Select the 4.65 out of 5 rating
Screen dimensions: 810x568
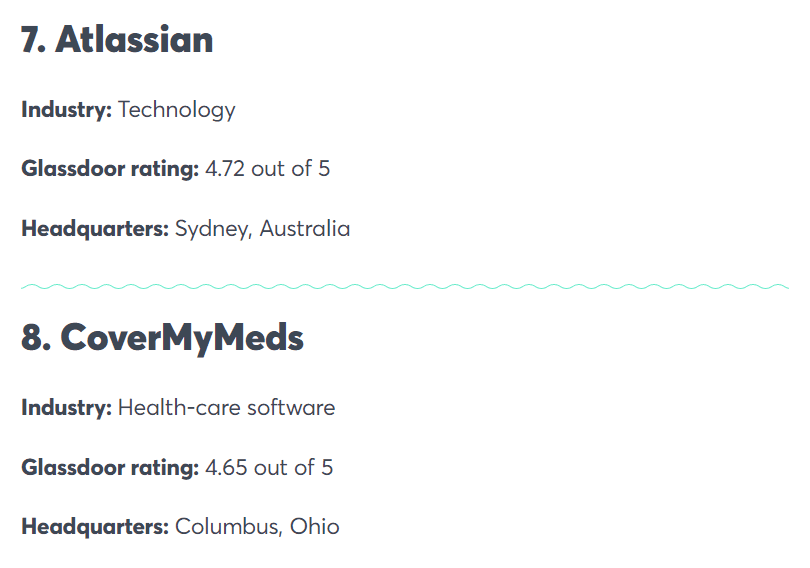269,467
